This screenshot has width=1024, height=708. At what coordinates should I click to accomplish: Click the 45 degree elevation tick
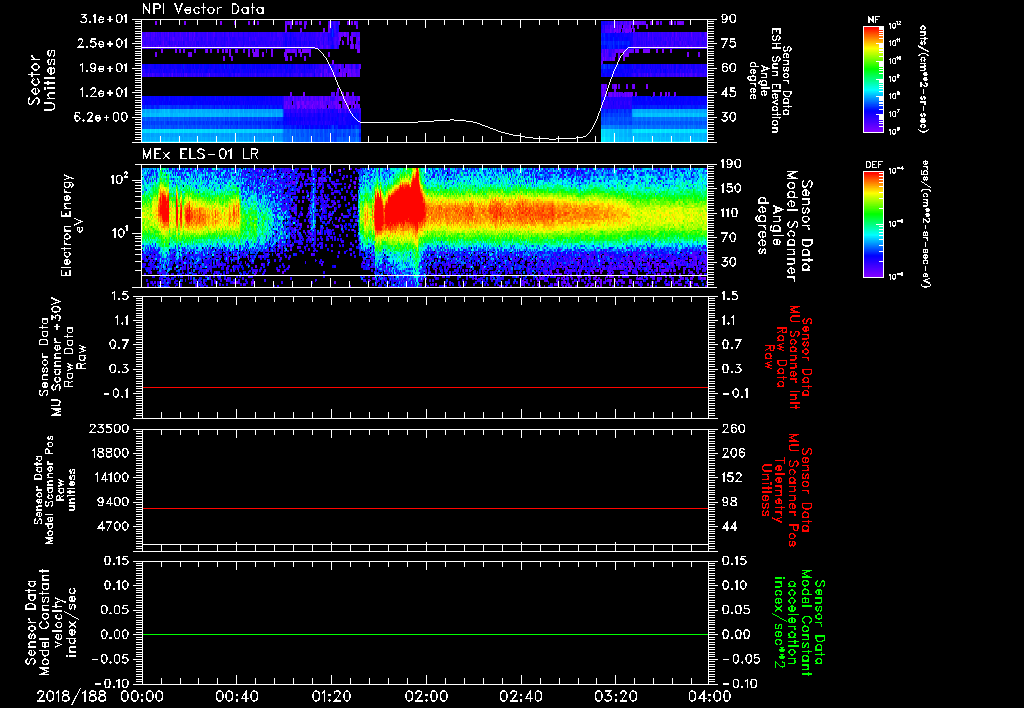(x=729, y=93)
